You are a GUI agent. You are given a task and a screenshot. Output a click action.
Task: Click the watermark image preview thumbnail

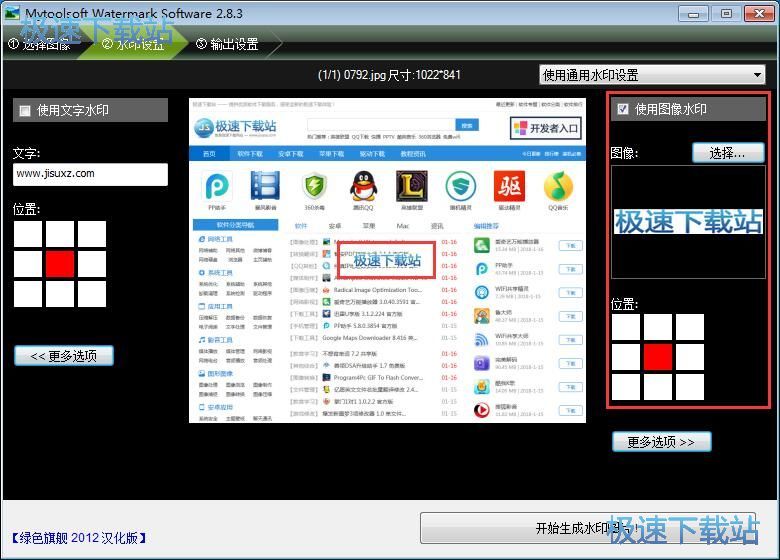(x=688, y=222)
